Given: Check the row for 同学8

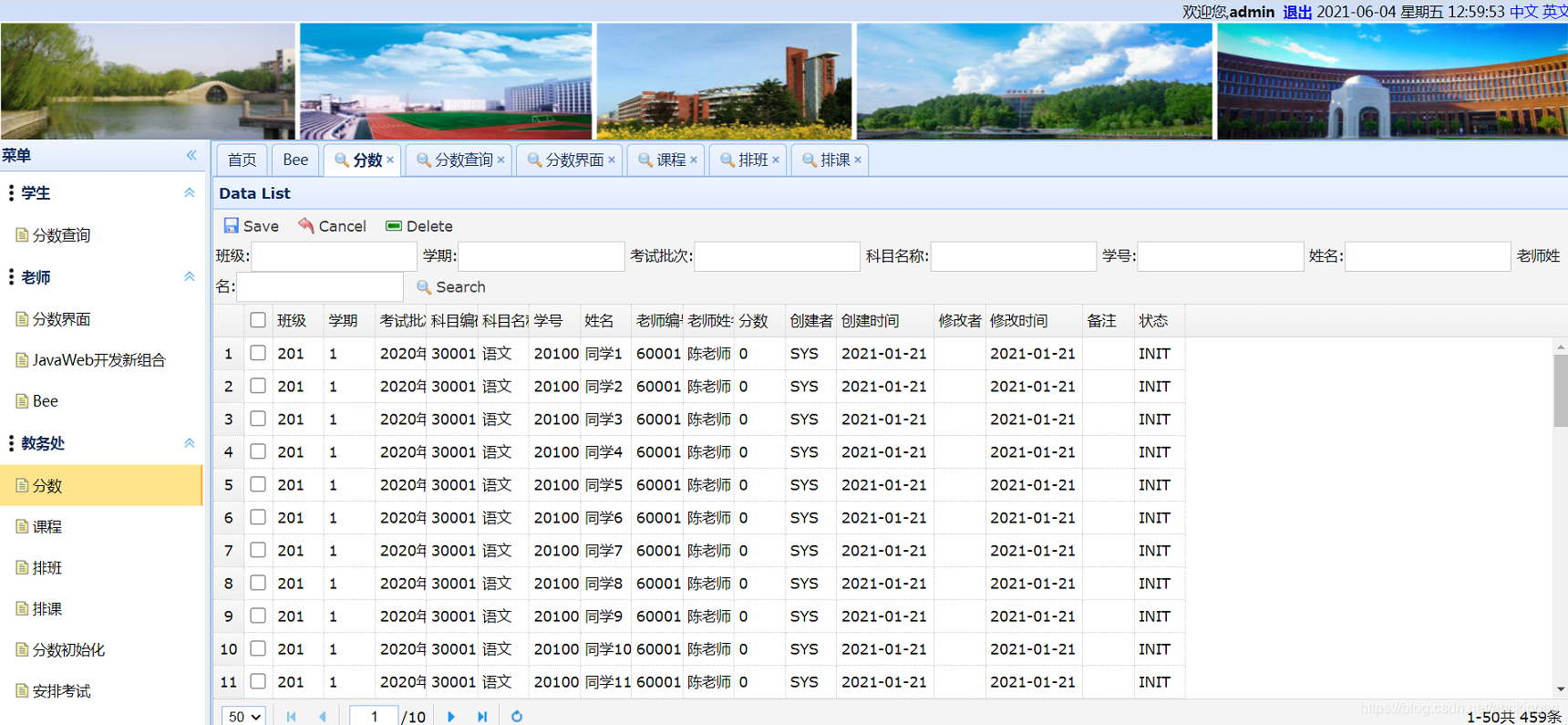Looking at the screenshot, I should coord(258,583).
